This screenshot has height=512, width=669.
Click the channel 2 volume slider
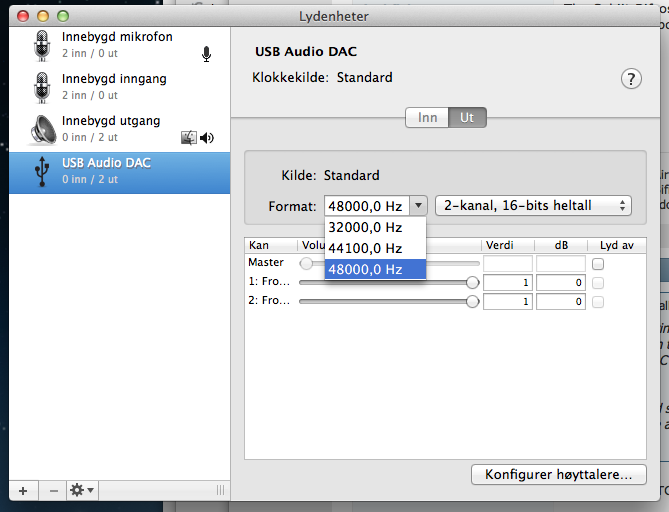pyautogui.click(x=385, y=301)
